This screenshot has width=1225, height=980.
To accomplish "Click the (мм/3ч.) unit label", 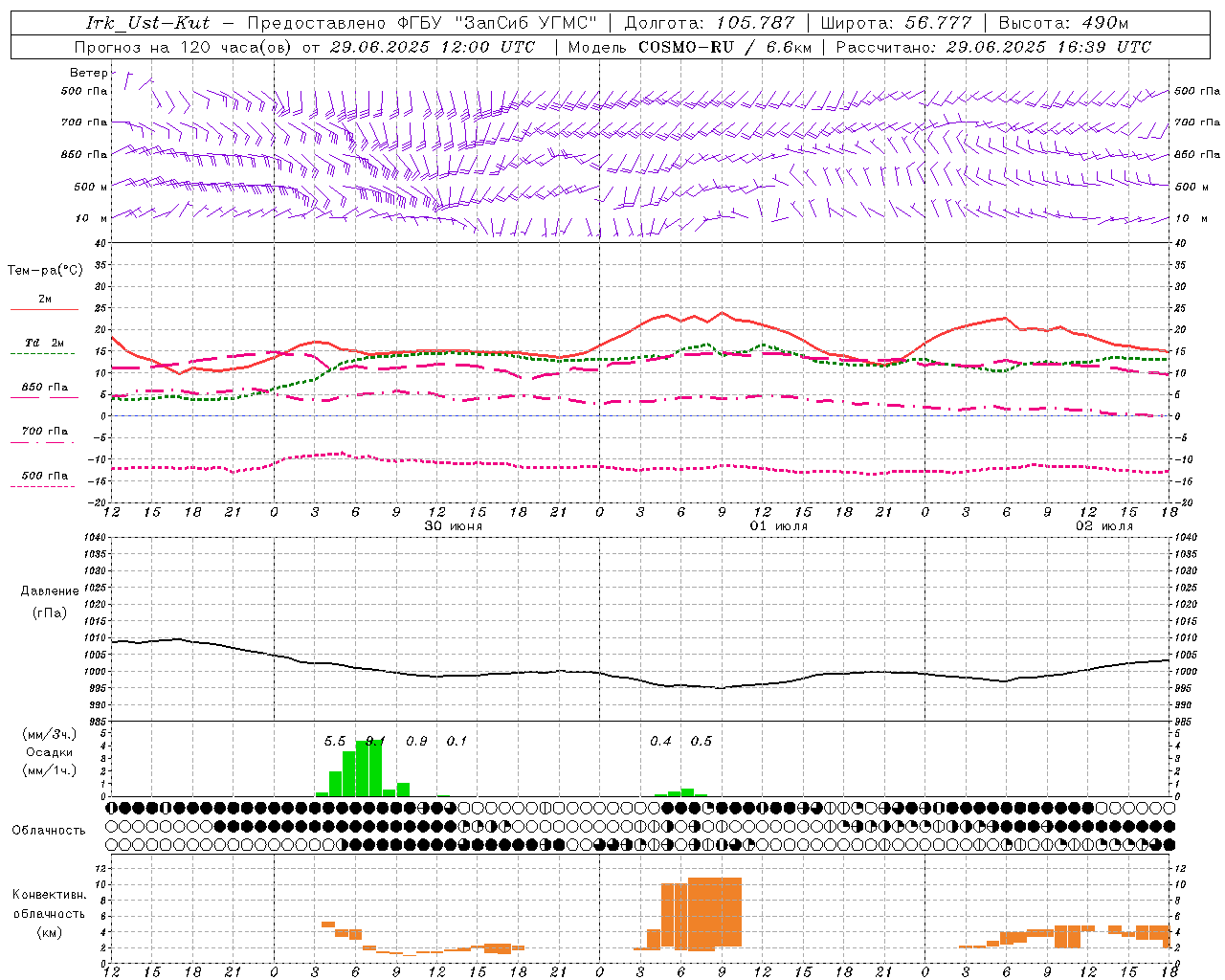I will point(49,734).
